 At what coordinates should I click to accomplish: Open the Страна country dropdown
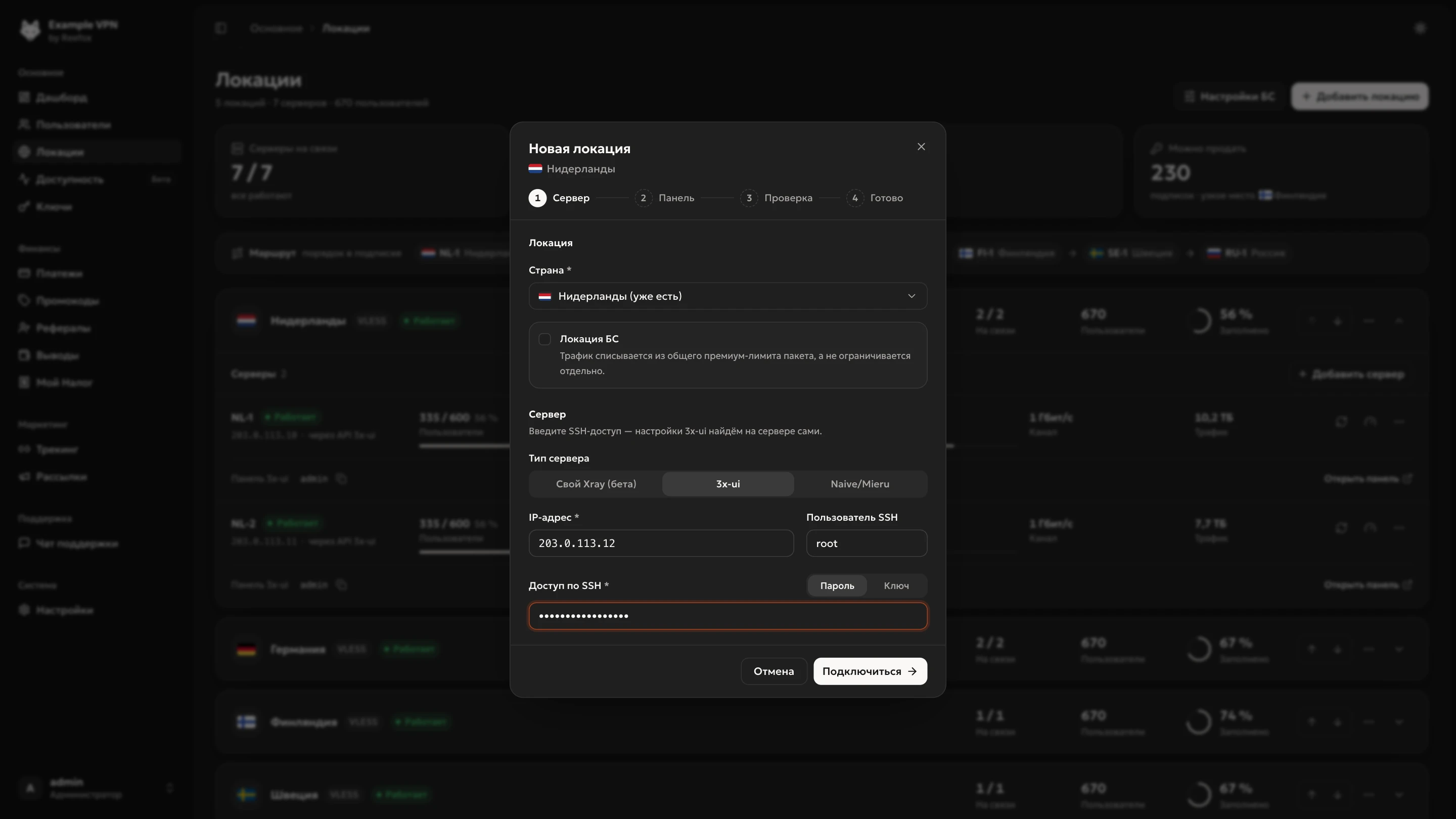point(727,296)
